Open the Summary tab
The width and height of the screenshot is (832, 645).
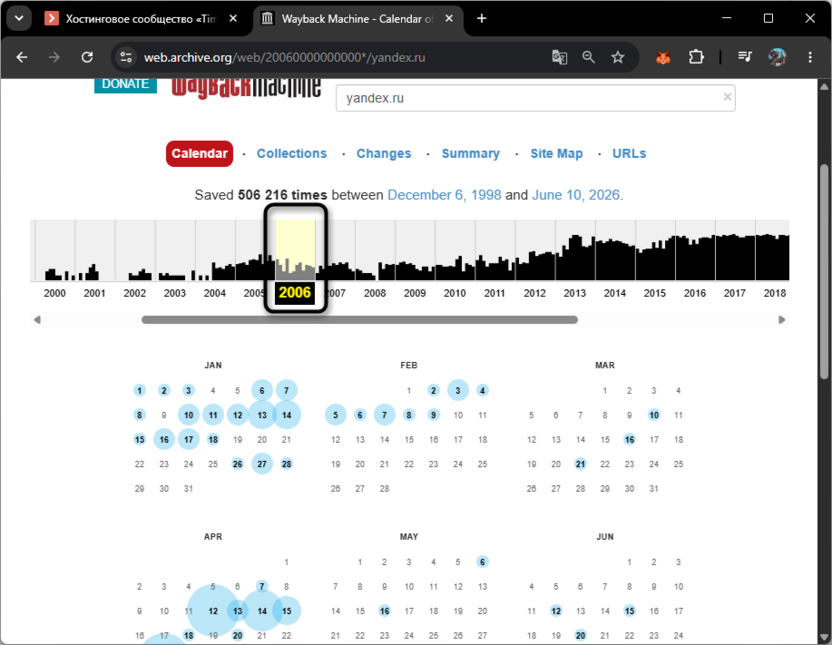coord(471,154)
